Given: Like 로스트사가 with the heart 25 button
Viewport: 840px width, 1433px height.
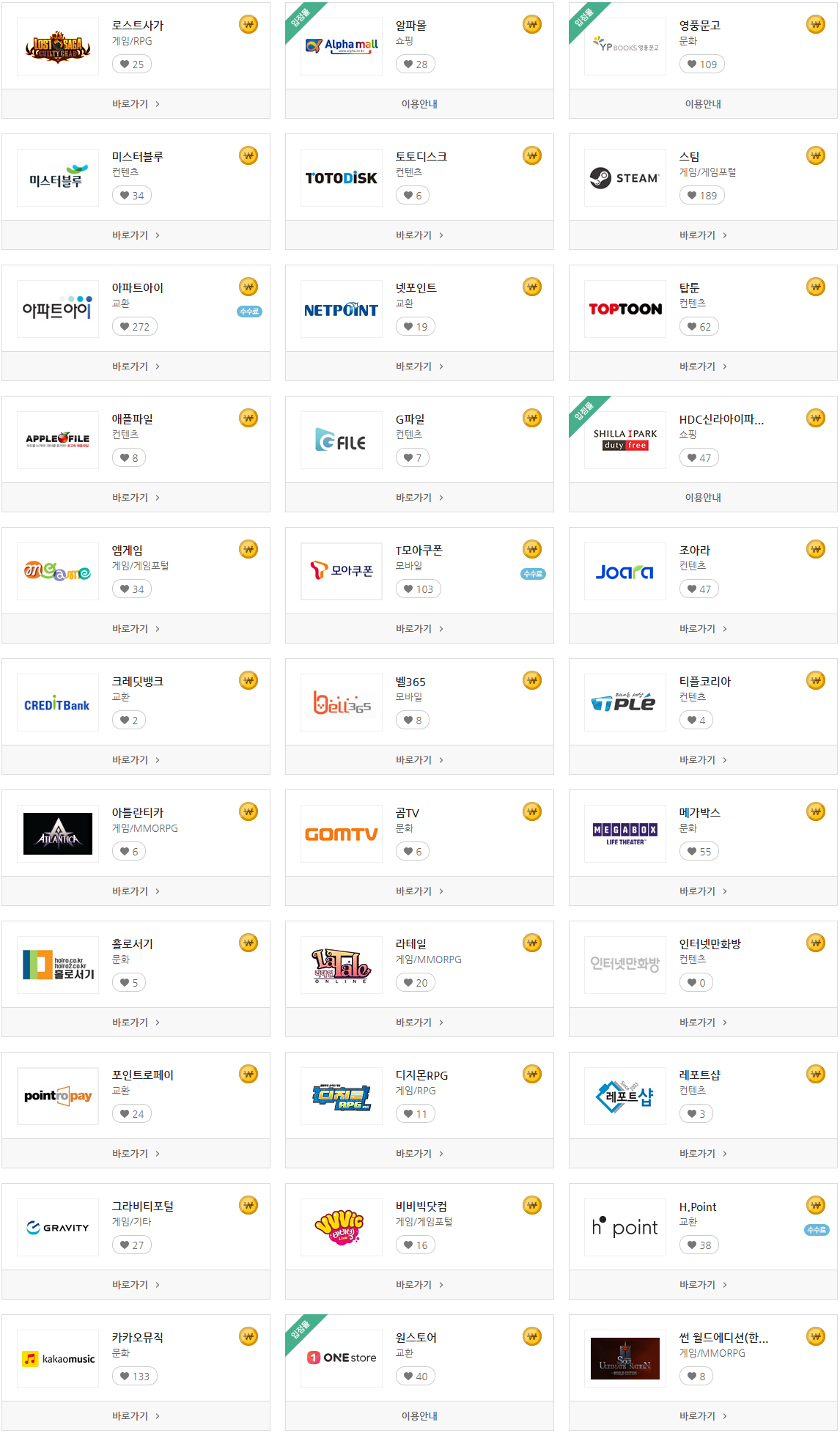Looking at the screenshot, I should 132,65.
